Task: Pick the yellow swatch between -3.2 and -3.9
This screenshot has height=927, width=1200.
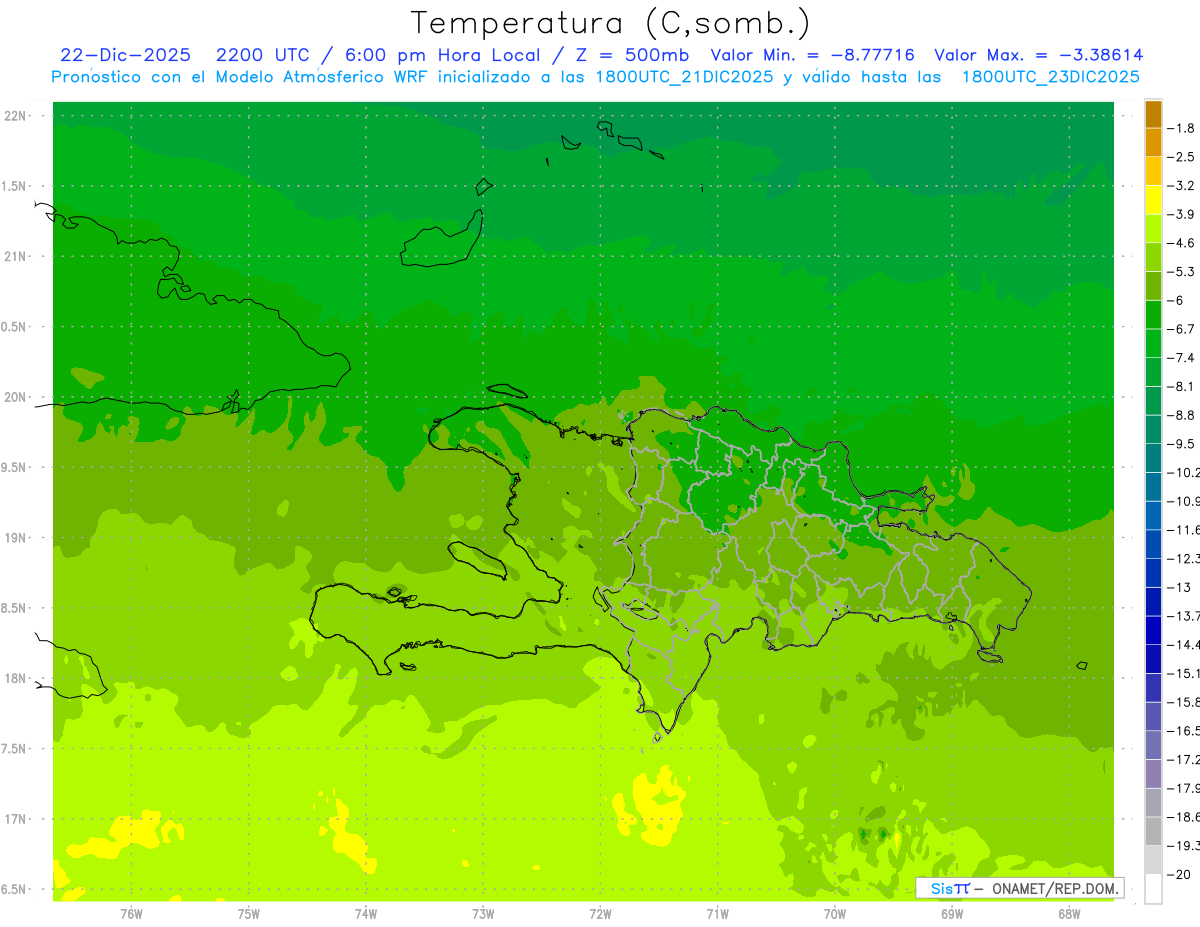Action: click(1153, 200)
